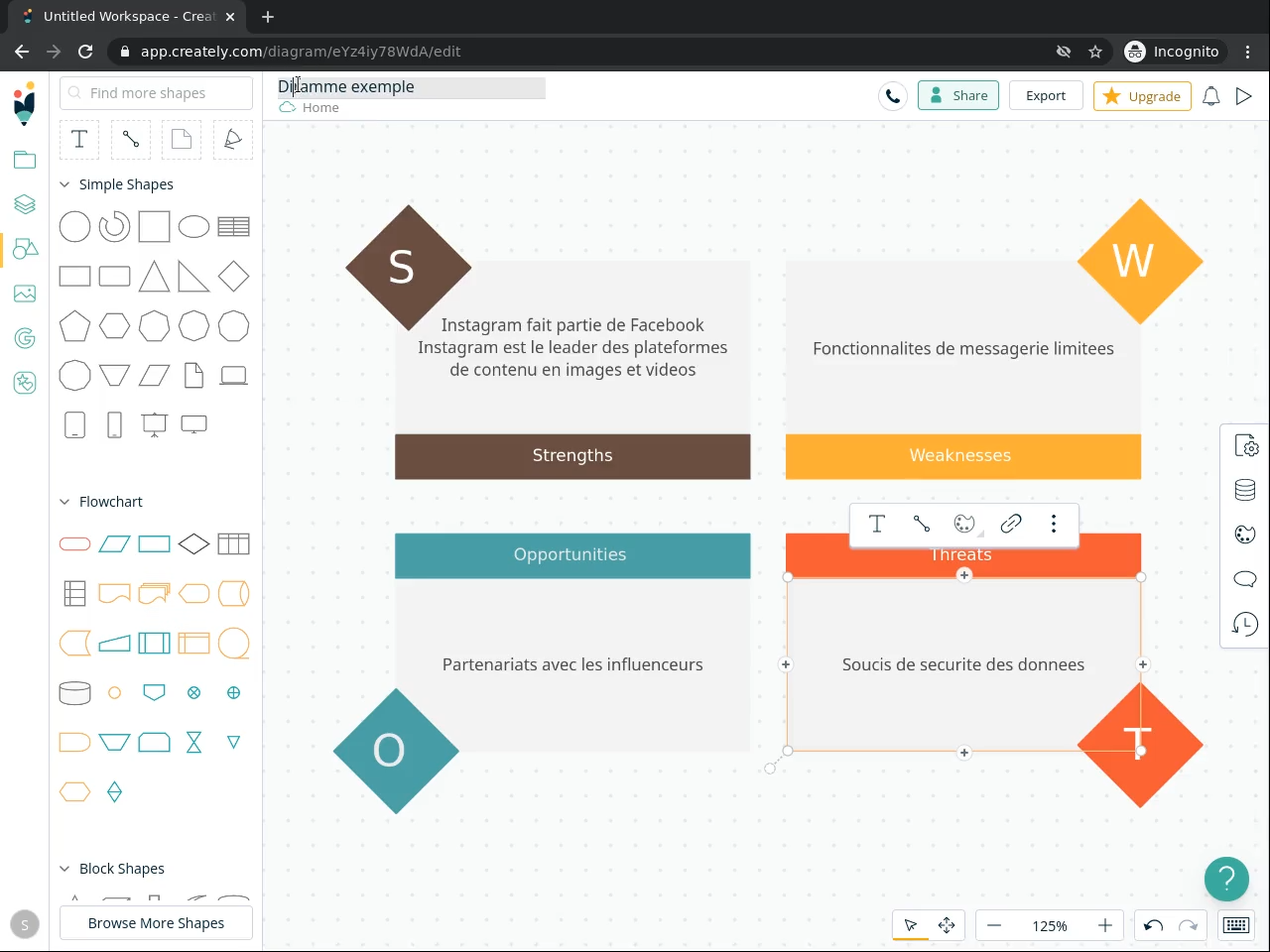Open the image import panel in left sidebar
1270x952 pixels.
click(25, 294)
